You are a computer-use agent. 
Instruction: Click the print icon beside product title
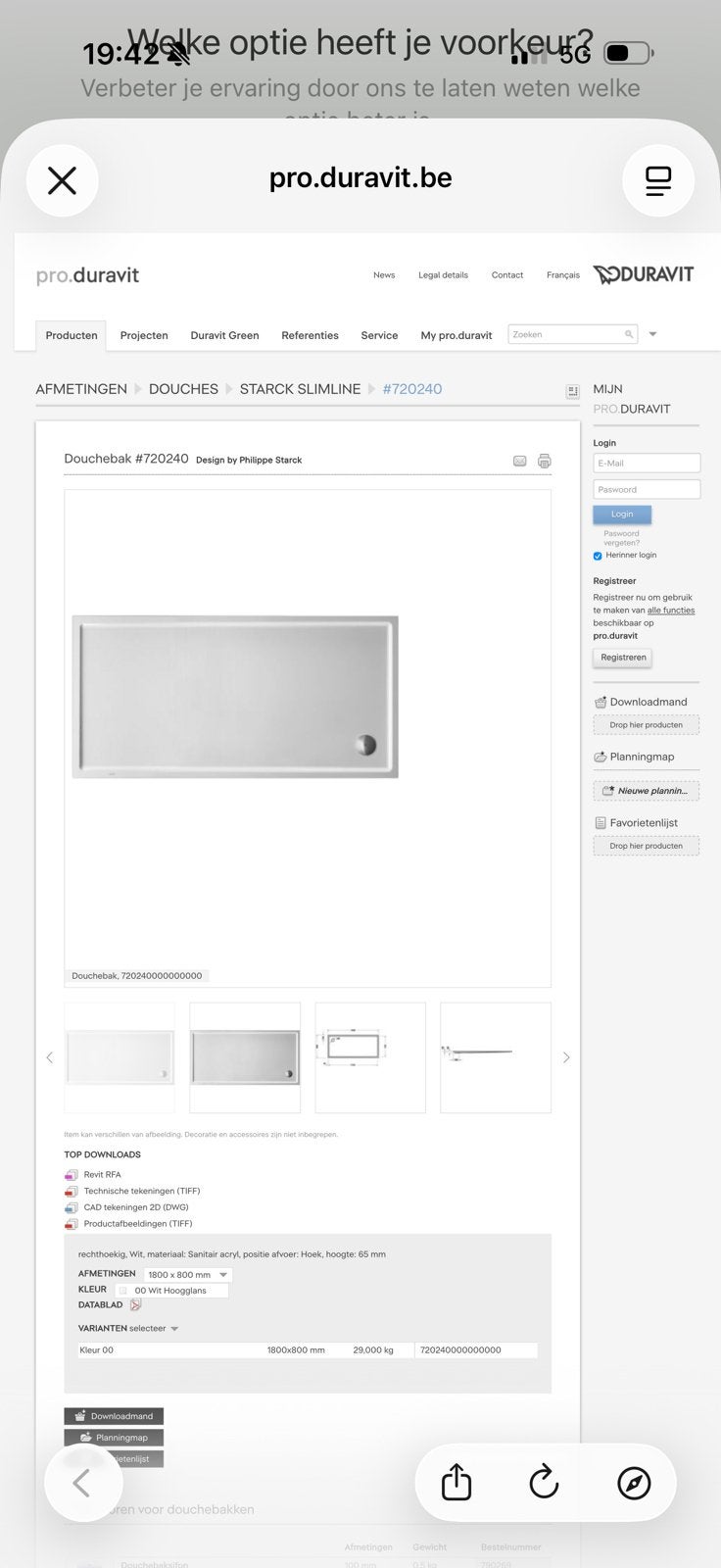(545, 461)
